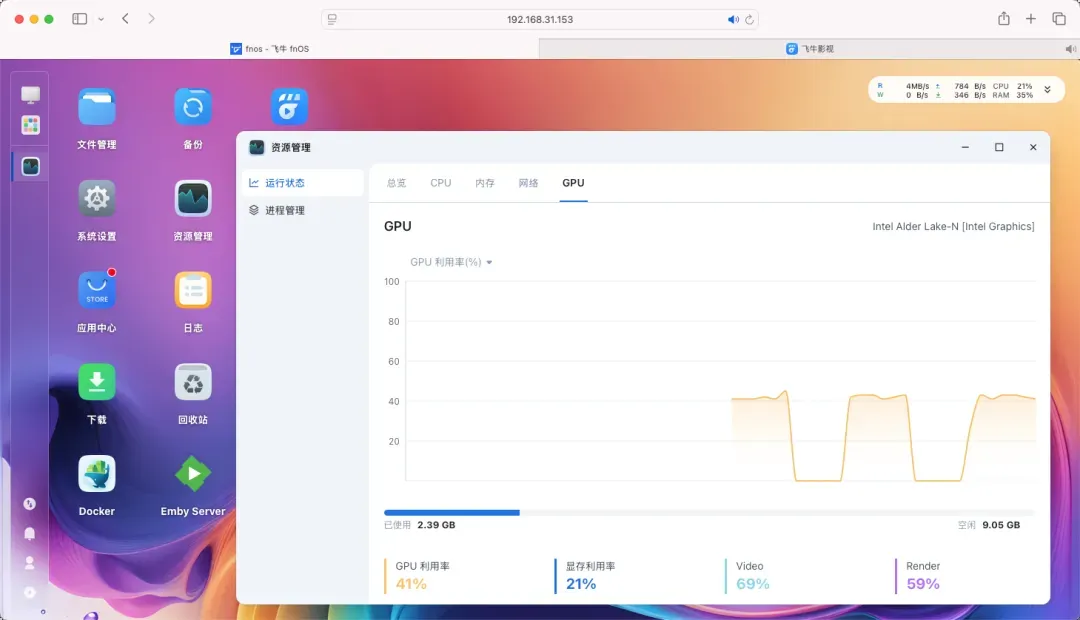This screenshot has width=1080, height=620.
Task: Open 应用中心 store icon
Action: pyautogui.click(x=97, y=291)
